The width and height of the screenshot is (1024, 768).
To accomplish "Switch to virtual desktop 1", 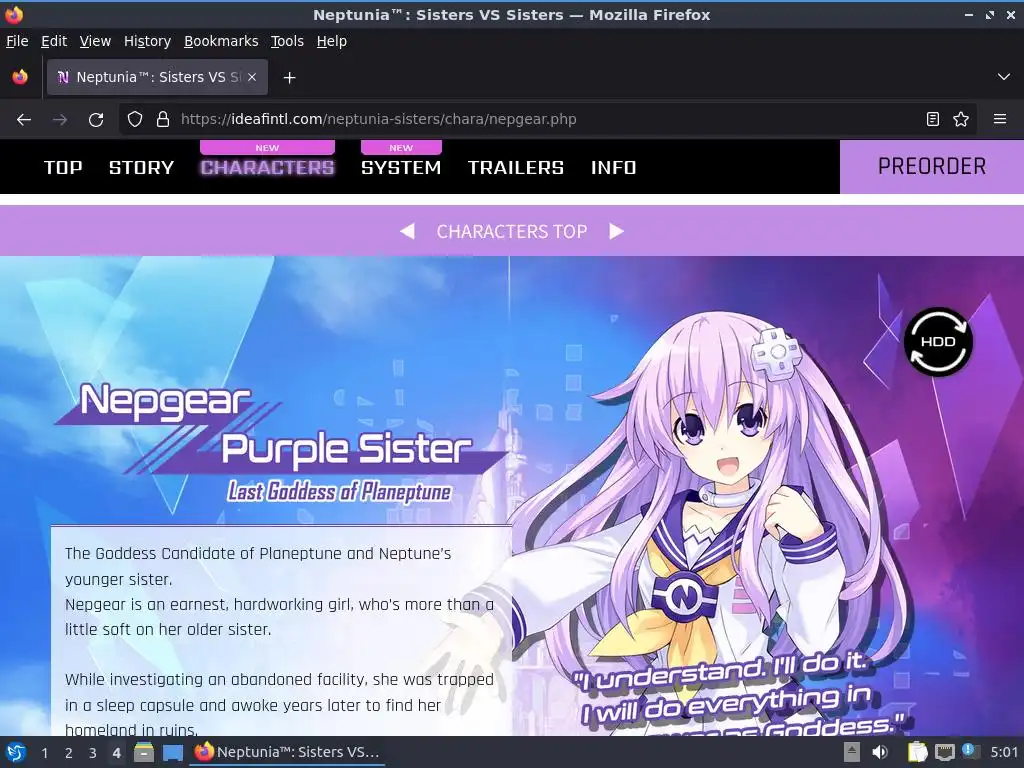I will tap(44, 753).
